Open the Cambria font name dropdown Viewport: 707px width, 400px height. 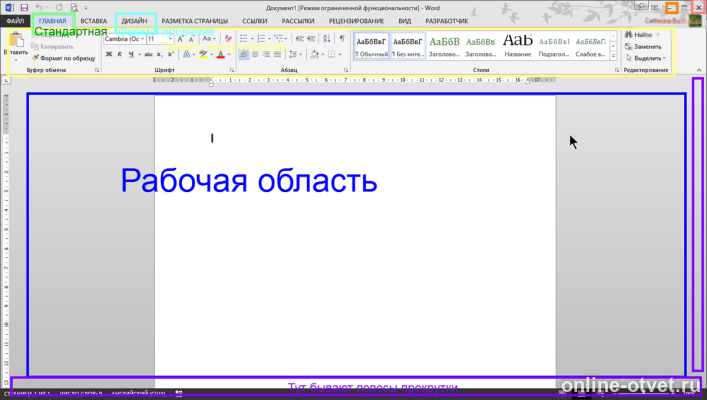(143, 39)
